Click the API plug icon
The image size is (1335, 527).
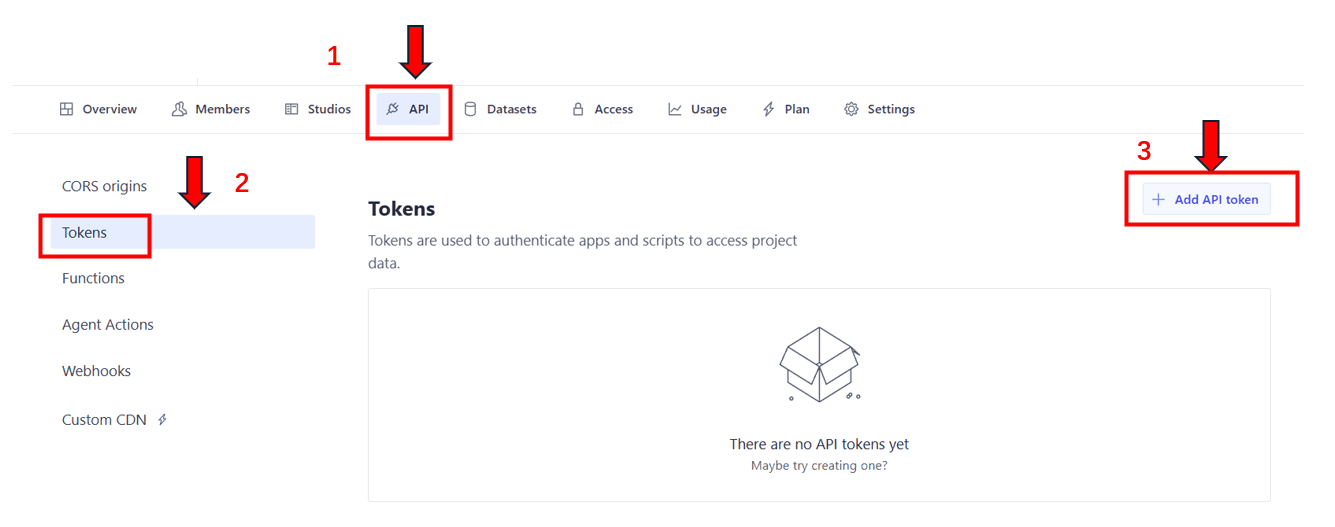(393, 109)
